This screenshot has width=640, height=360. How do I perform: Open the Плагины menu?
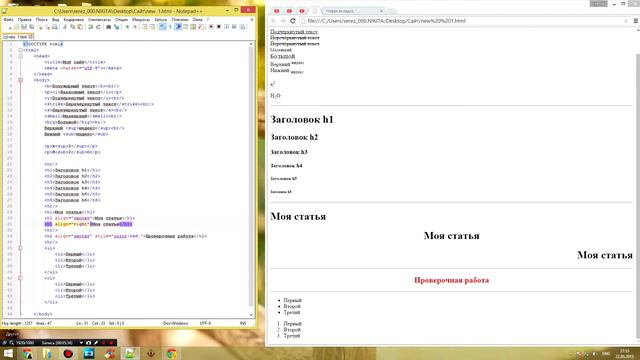[180, 20]
